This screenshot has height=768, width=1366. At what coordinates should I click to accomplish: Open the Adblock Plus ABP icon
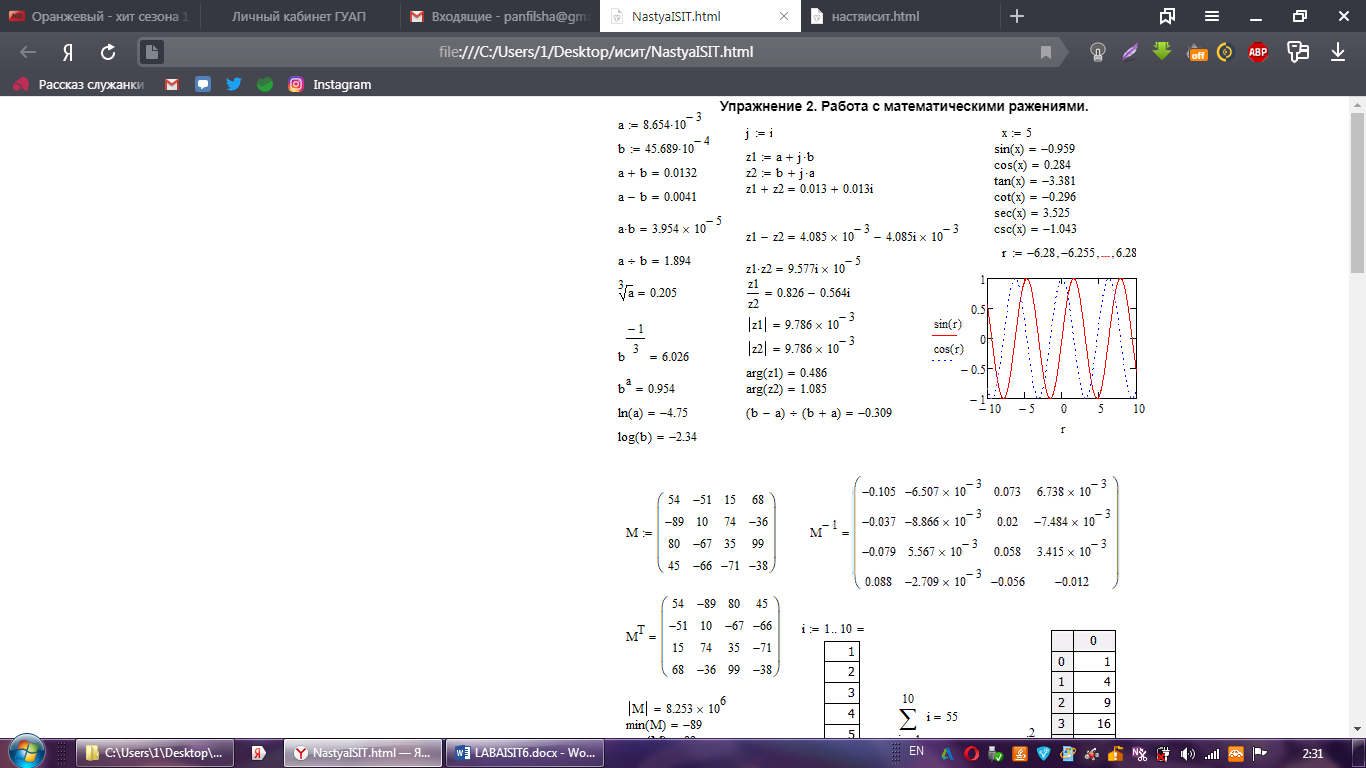click(x=1258, y=53)
